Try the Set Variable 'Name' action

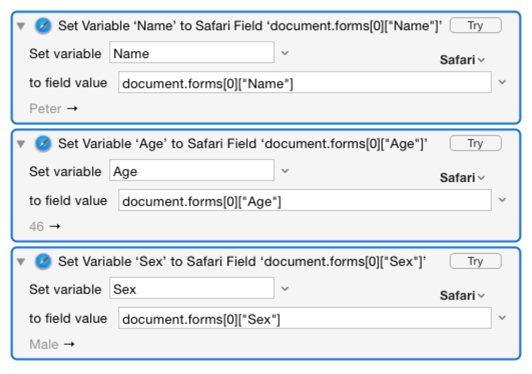(475, 25)
